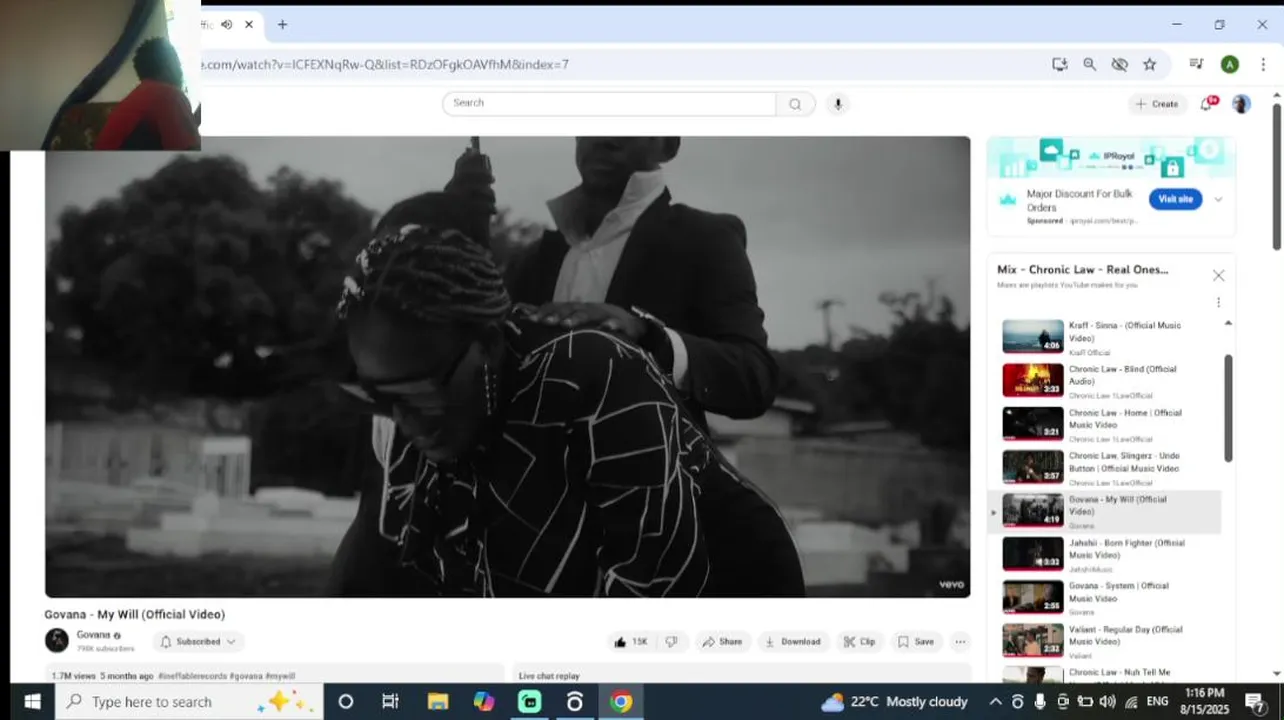The width and height of the screenshot is (1284, 720).
Task: Select Govana - My Will playlist item
Action: tap(1105, 511)
